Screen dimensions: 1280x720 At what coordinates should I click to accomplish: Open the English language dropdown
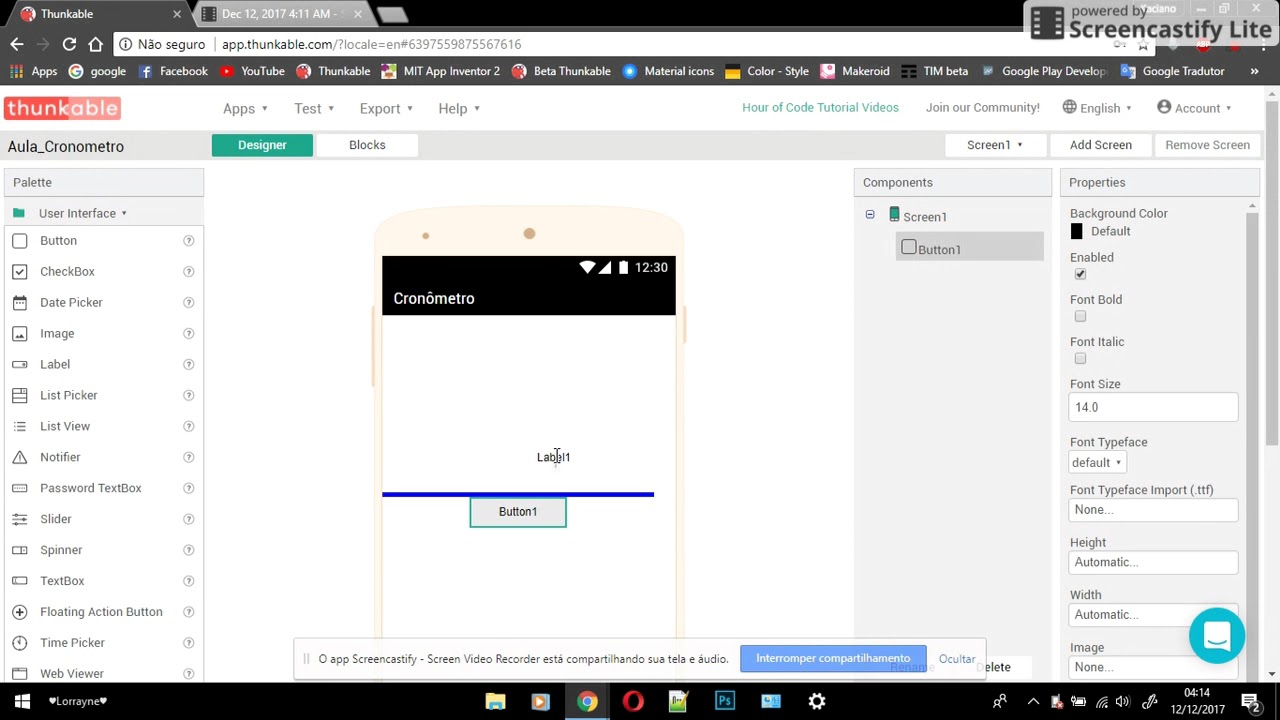click(1097, 108)
